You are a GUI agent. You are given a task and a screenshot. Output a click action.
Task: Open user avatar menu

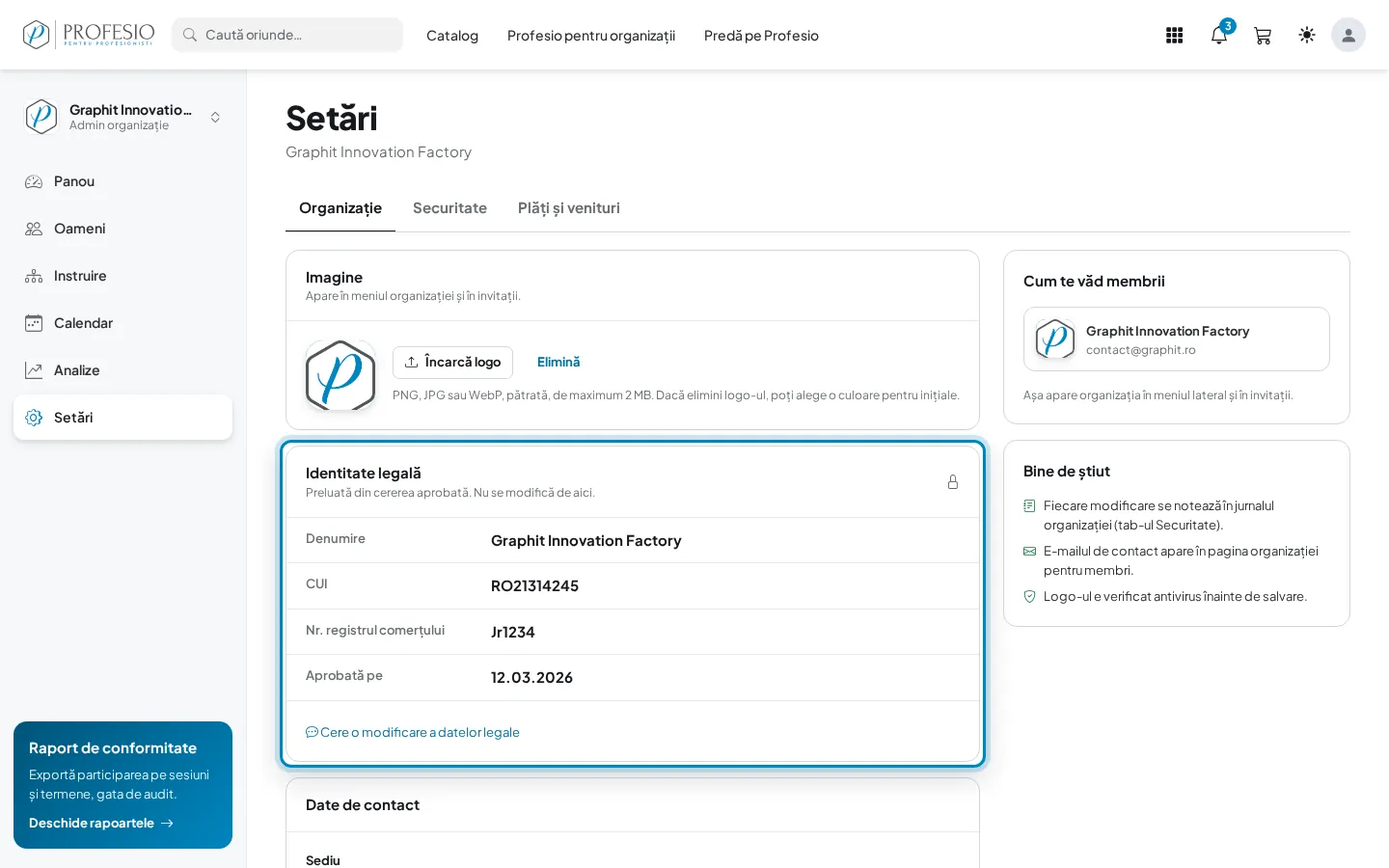pos(1348,35)
